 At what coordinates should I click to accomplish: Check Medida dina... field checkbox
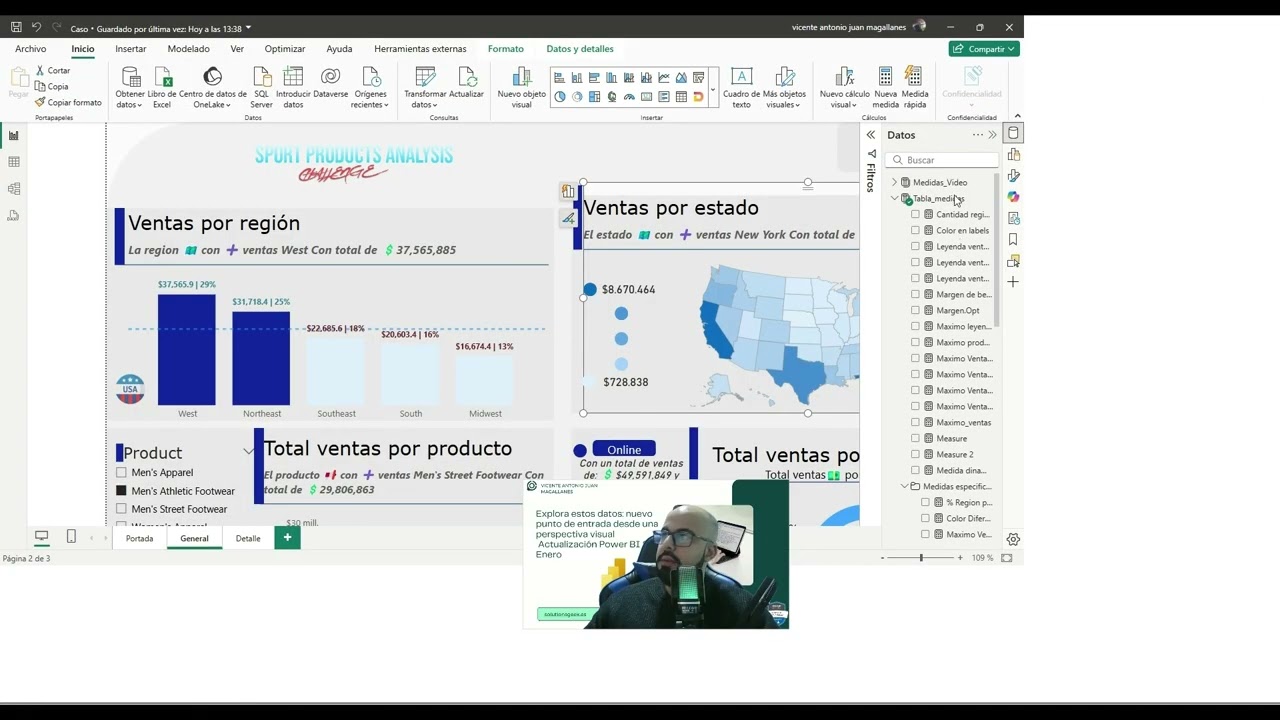915,471
